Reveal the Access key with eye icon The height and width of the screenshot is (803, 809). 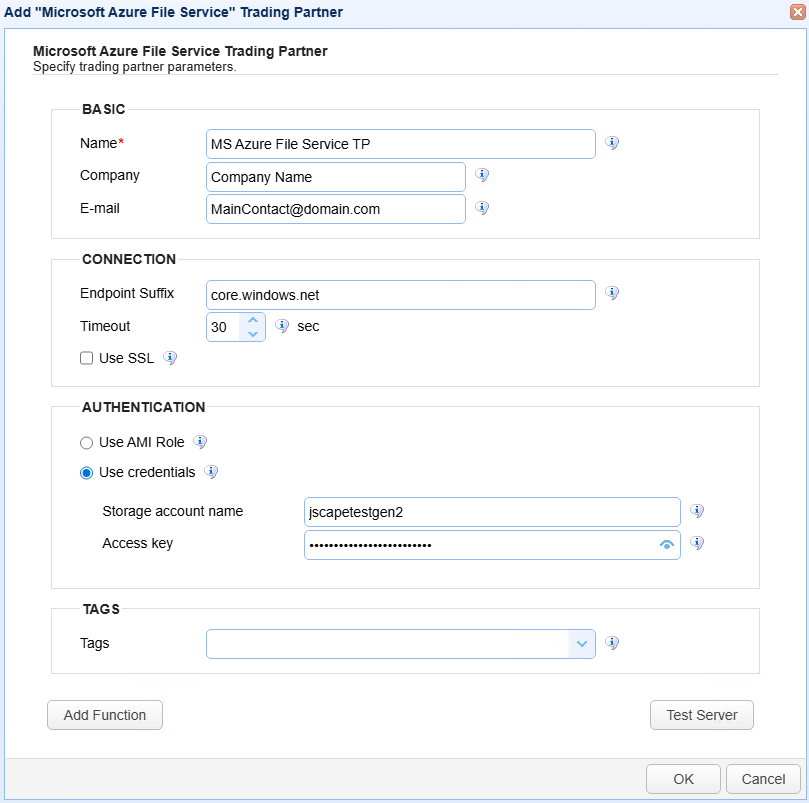tap(667, 544)
